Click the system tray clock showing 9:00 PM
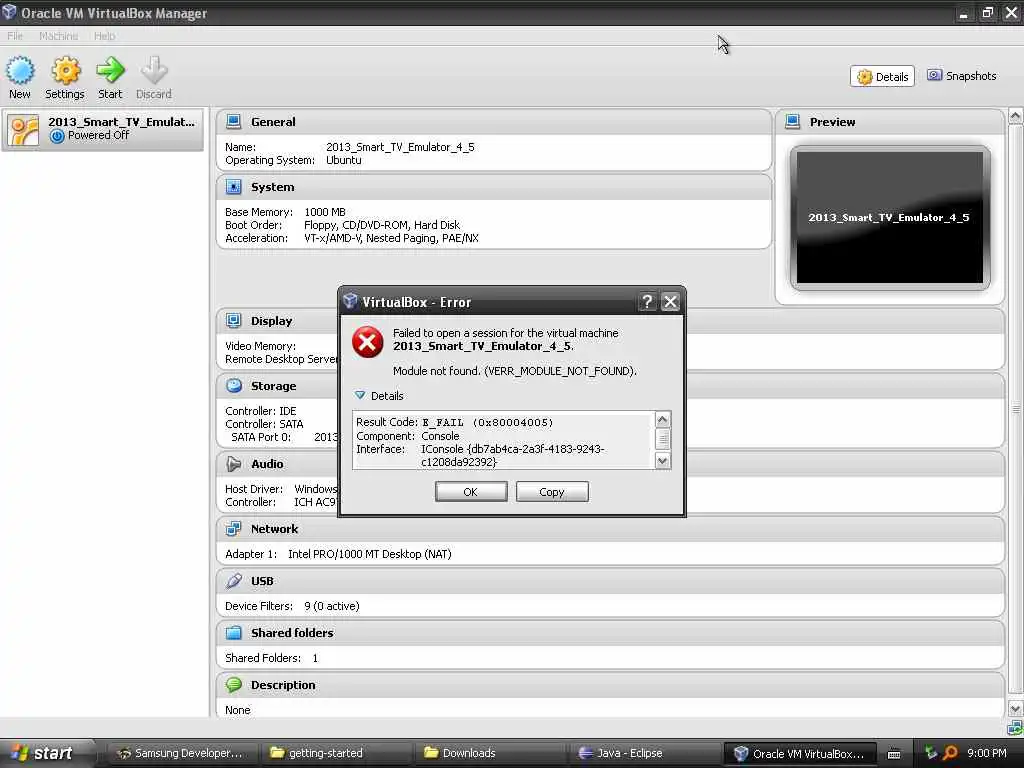The width and height of the screenshot is (1024, 768). [987, 753]
